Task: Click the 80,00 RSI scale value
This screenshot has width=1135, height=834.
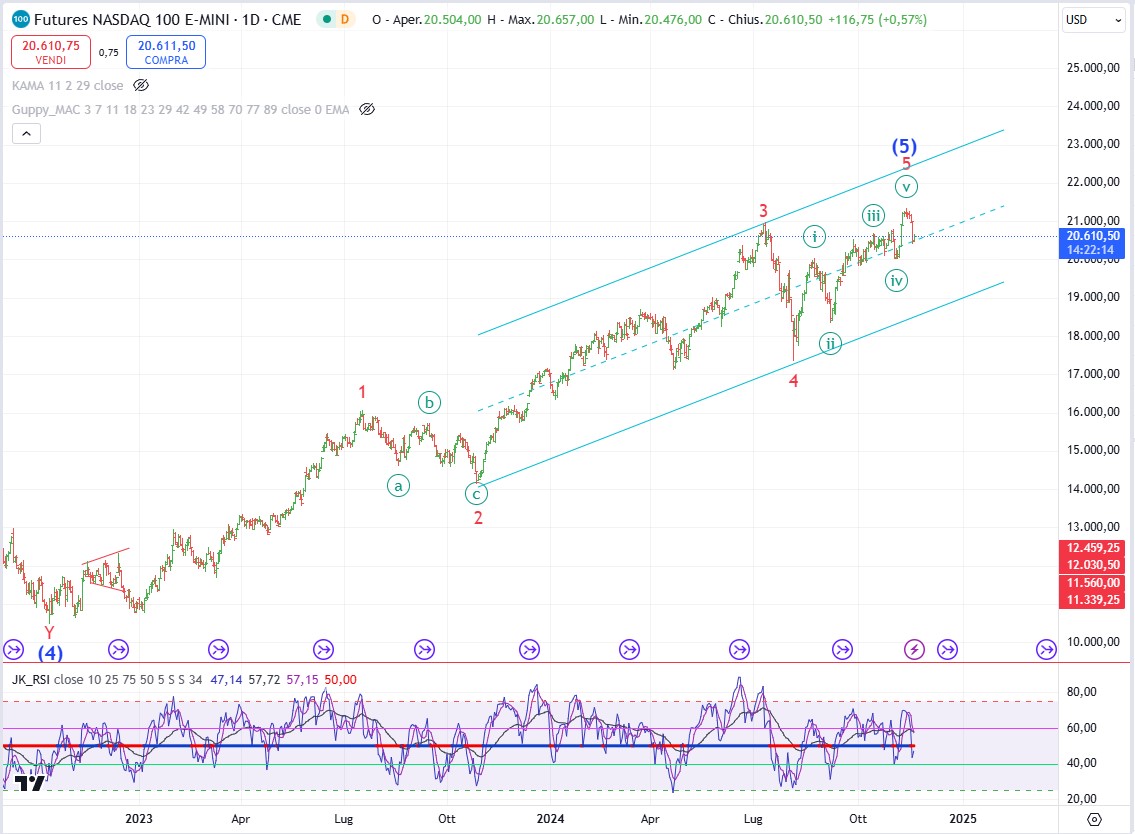Action: tap(1081, 691)
